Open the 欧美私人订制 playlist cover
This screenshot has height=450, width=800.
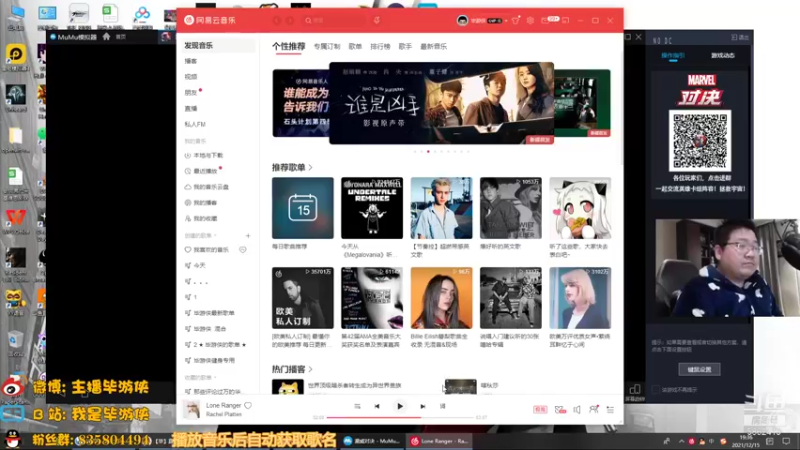click(x=303, y=297)
